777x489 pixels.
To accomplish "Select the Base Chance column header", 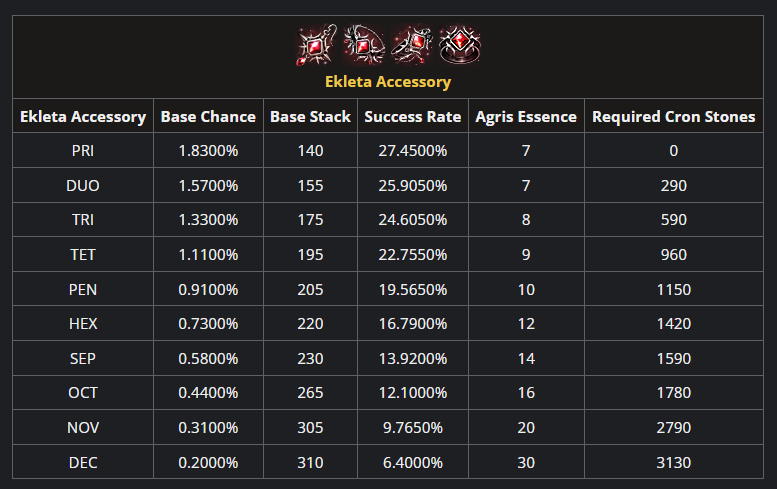I will [x=208, y=116].
